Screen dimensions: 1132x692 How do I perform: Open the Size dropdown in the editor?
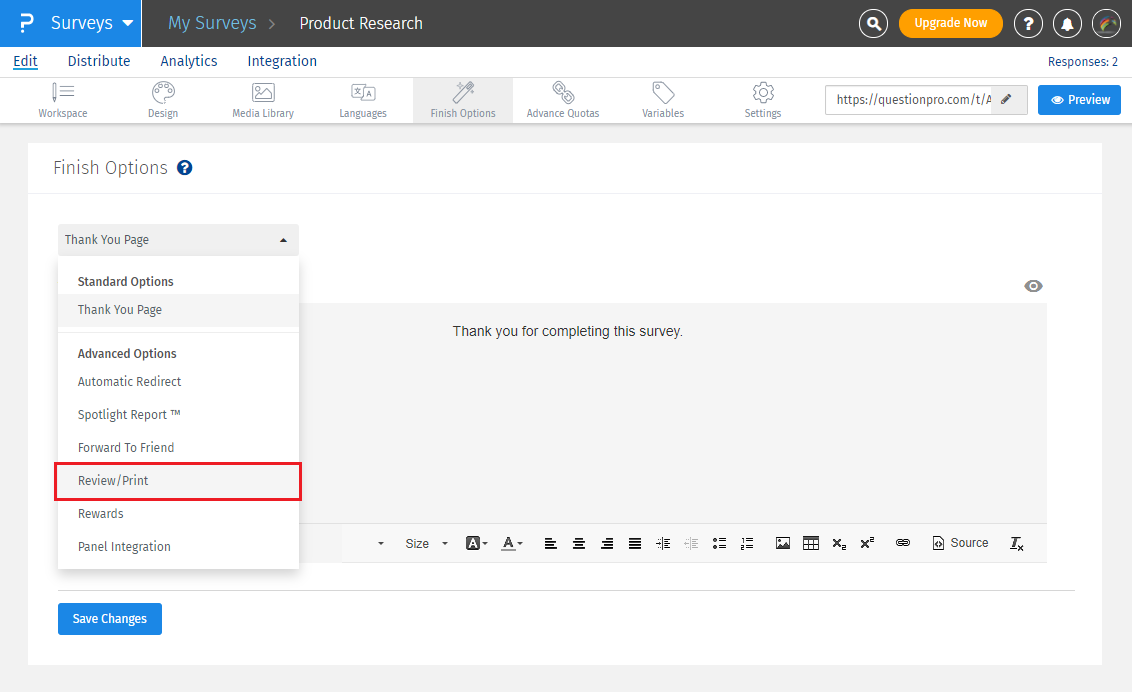(x=420, y=543)
